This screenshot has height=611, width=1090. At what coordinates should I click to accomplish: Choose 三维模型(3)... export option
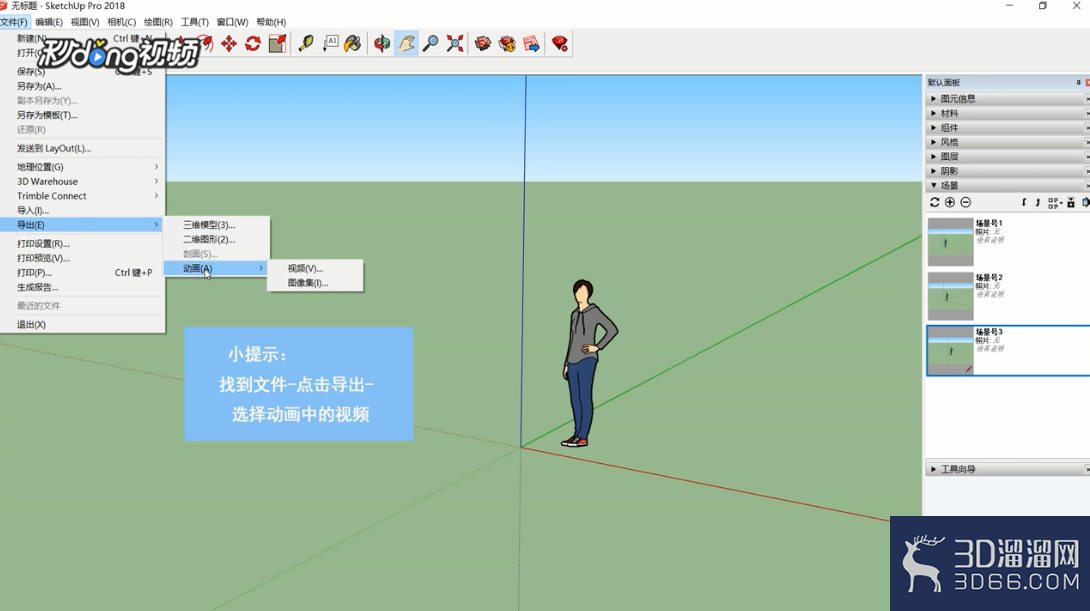[x=216, y=225]
